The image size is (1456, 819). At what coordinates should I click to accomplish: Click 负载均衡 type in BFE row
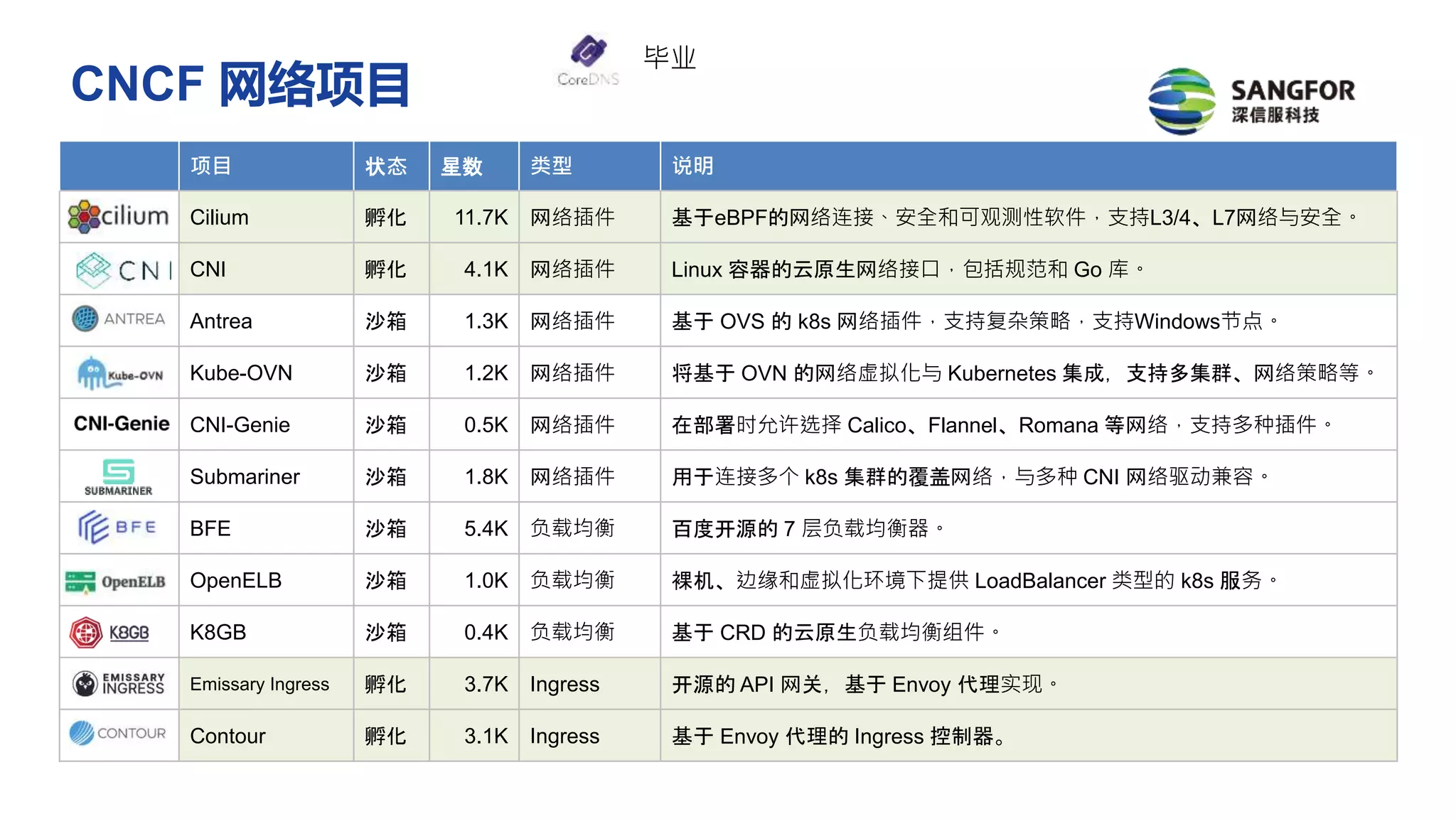coord(572,528)
